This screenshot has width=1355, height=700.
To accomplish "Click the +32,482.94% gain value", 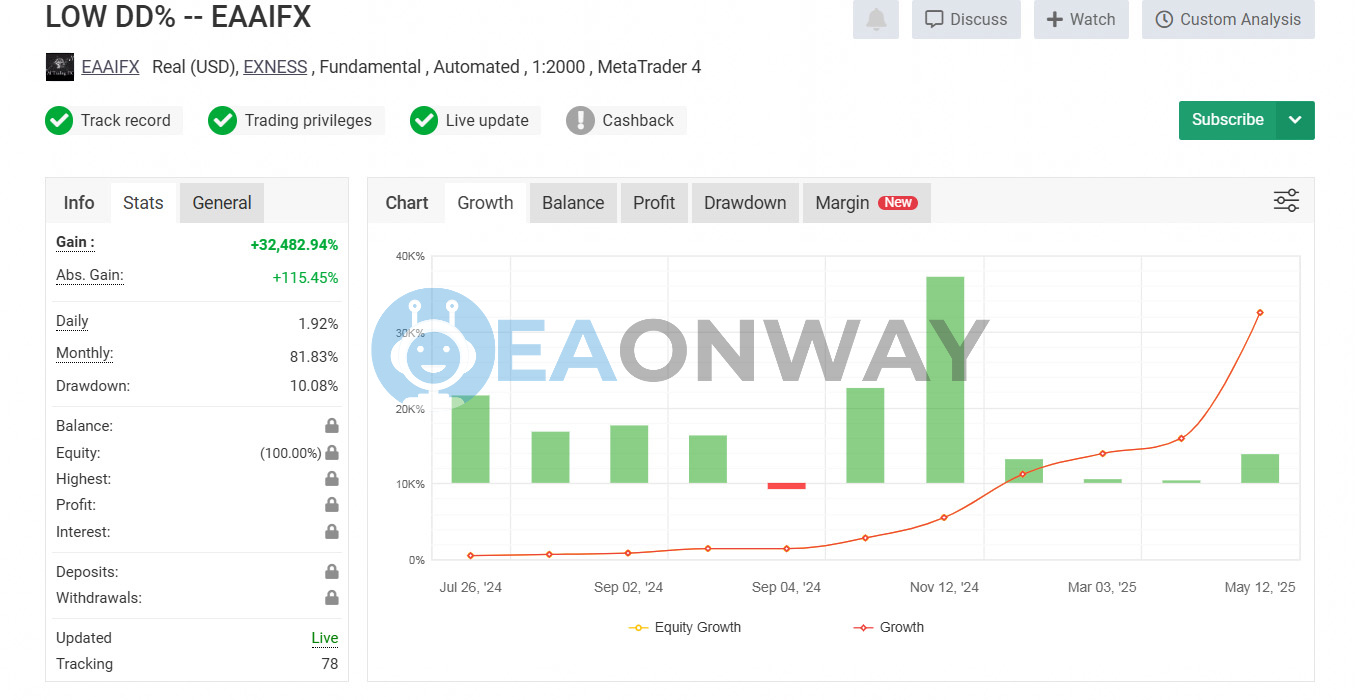I will 294,245.
